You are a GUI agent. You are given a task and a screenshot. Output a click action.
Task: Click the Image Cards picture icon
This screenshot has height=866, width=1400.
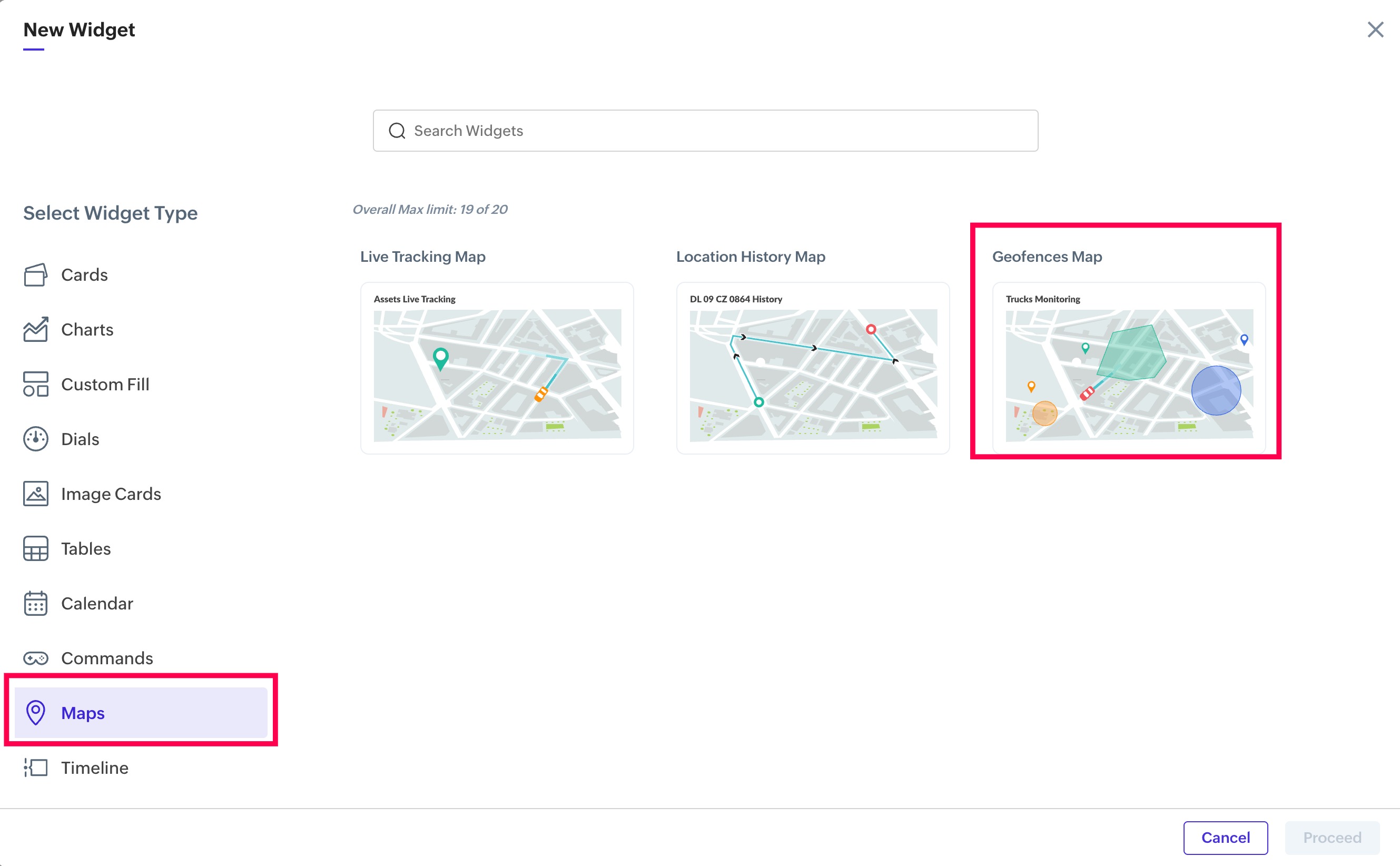pos(35,494)
